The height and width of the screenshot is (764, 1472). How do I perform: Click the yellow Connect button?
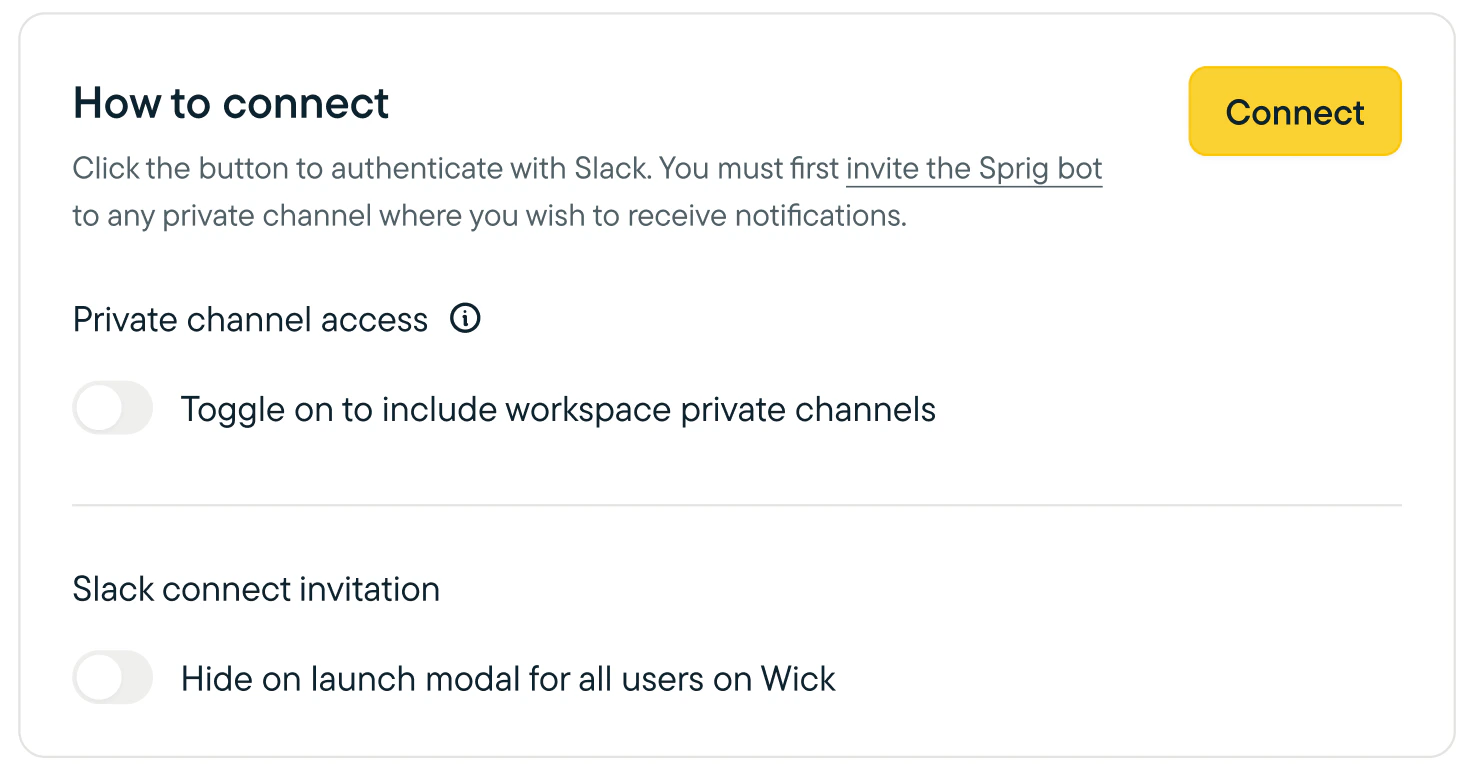point(1295,112)
